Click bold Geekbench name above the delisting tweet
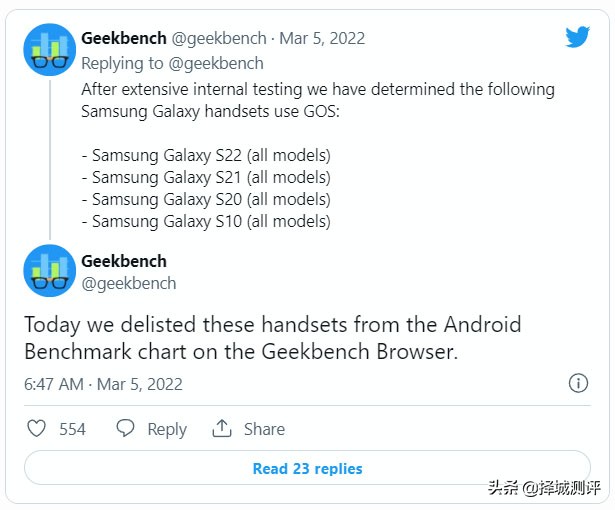615x510 pixels. 124,261
